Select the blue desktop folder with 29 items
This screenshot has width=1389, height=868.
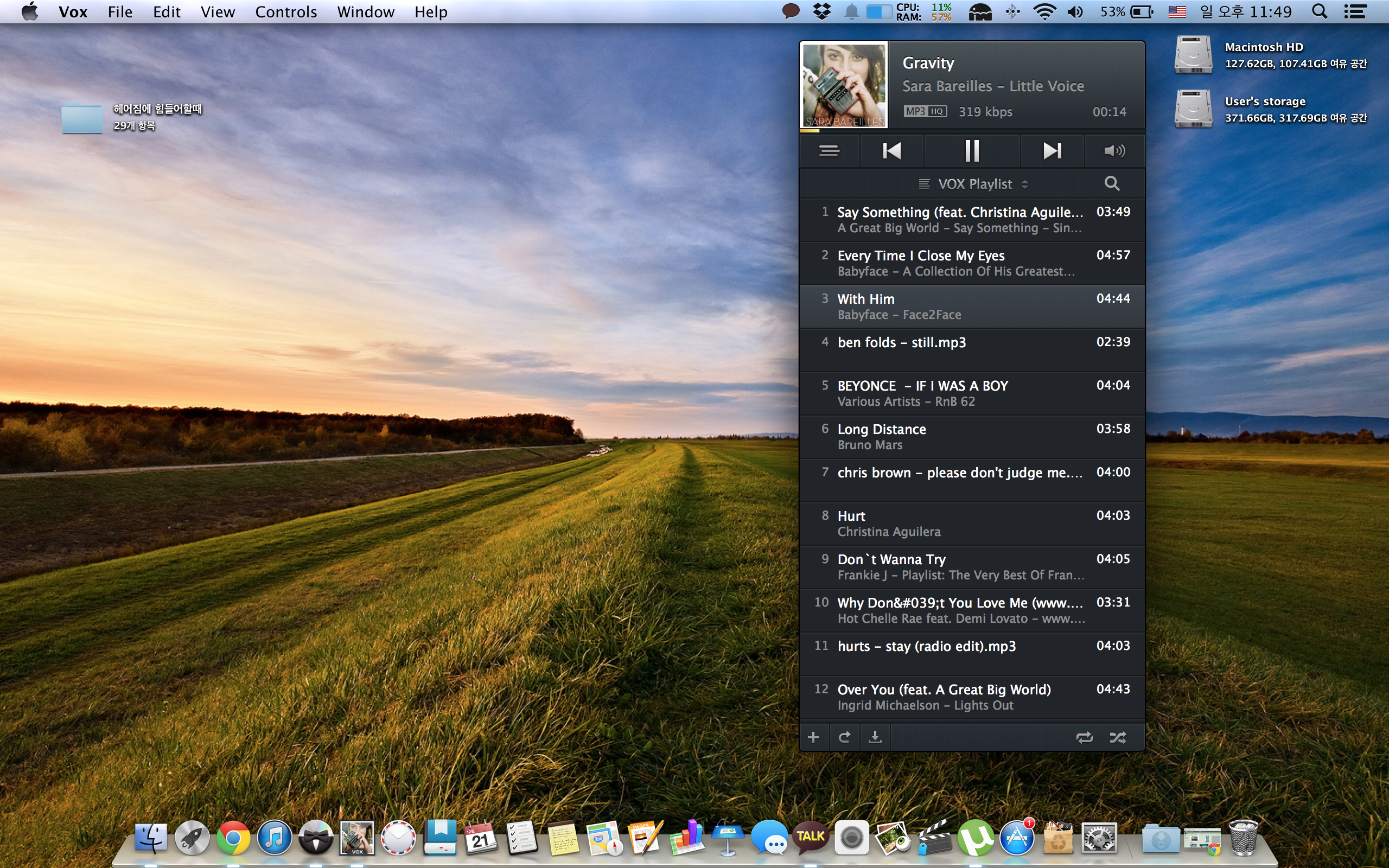82,117
